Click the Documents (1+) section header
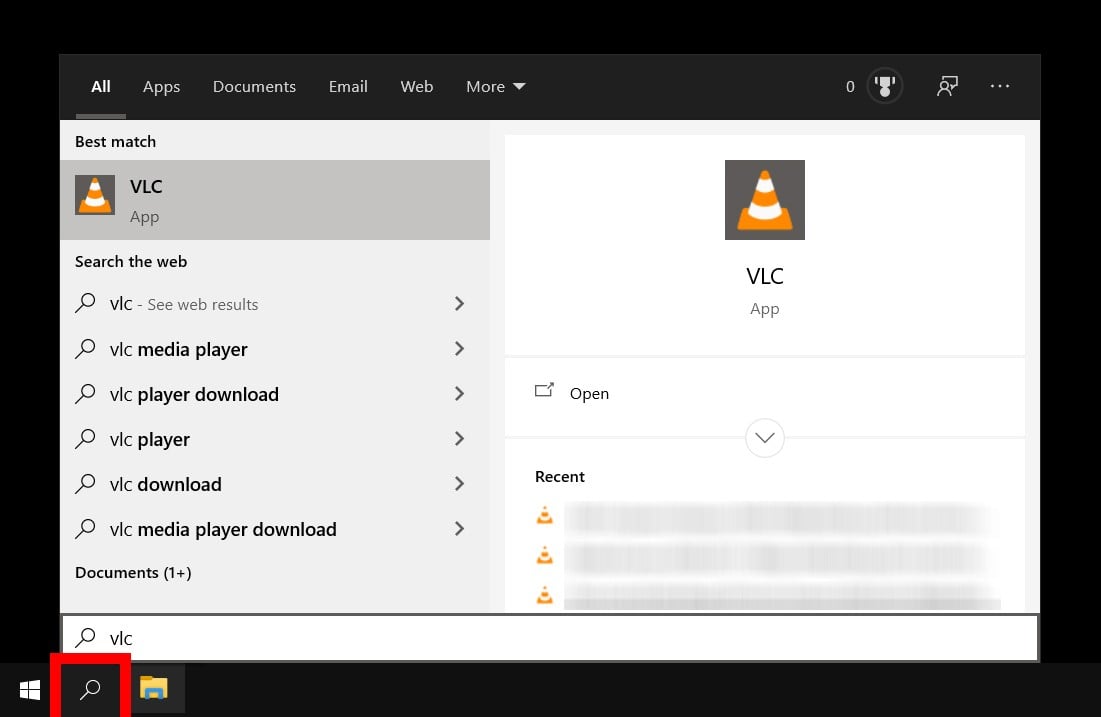 pyautogui.click(x=133, y=573)
